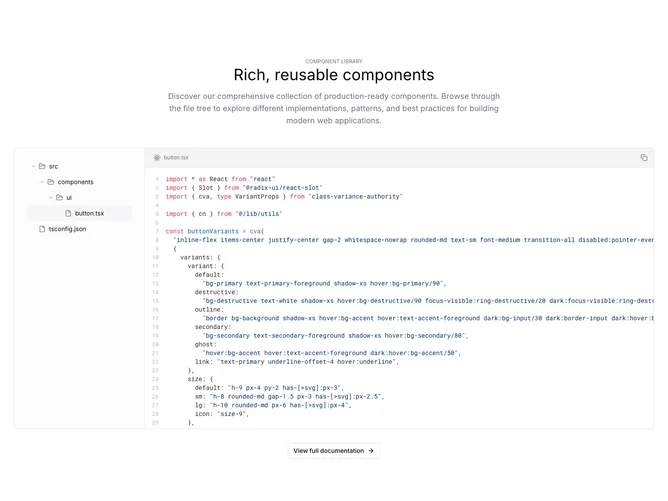Click the Rich, reusable components heading

point(334,75)
